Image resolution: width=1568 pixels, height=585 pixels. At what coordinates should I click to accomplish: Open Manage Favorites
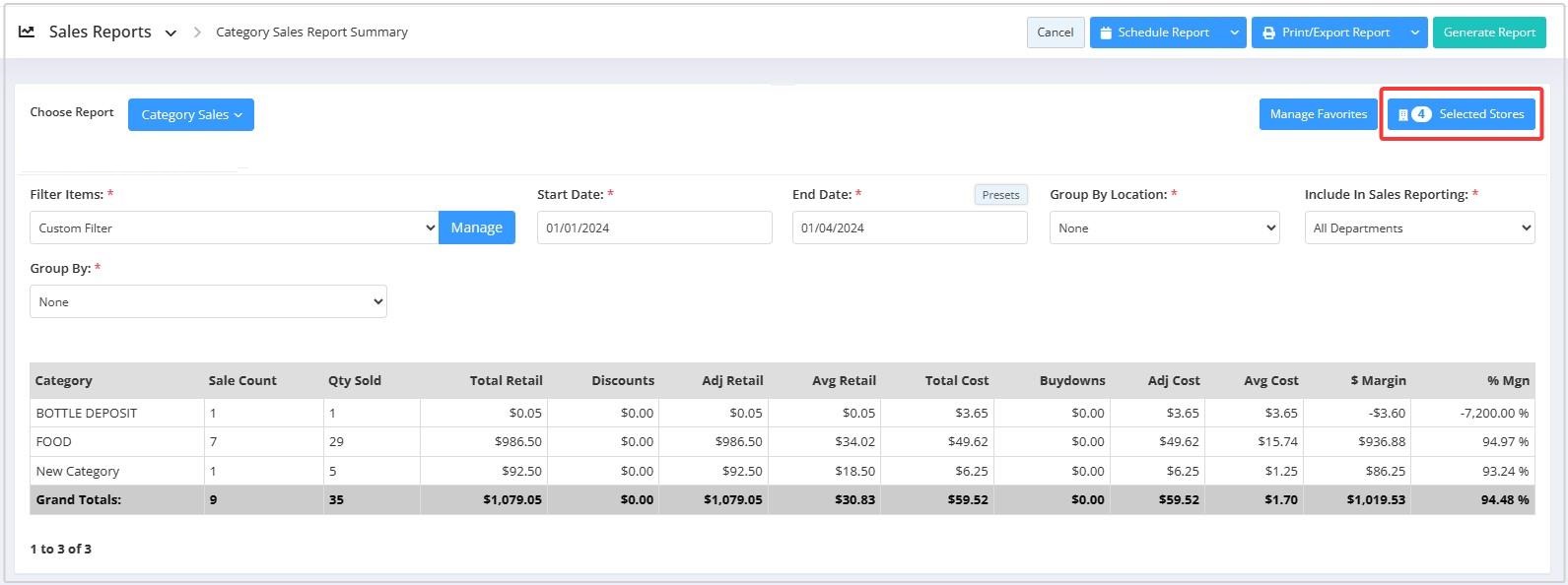pos(1319,114)
